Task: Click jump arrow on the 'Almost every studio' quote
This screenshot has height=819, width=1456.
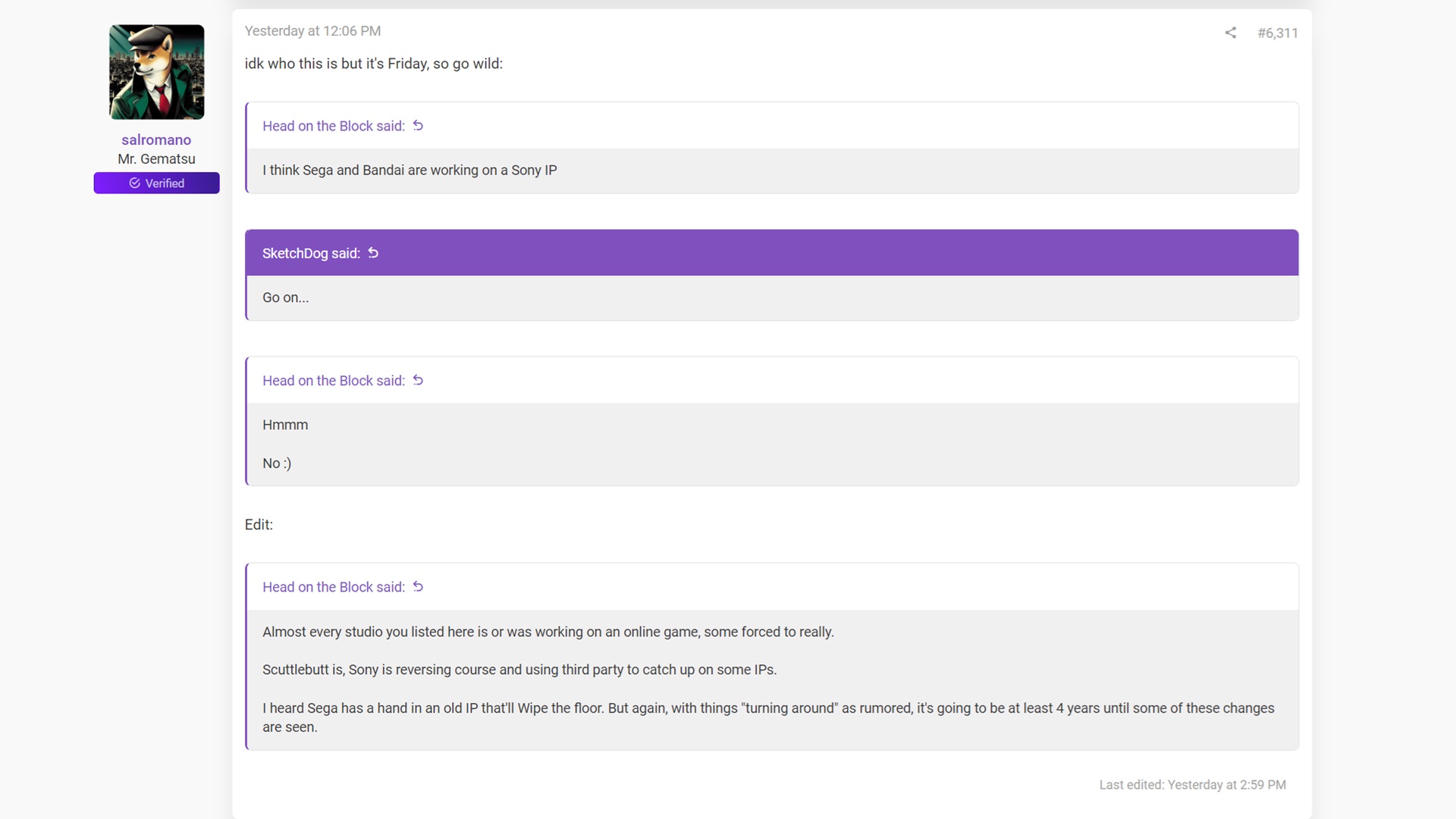Action: [418, 587]
